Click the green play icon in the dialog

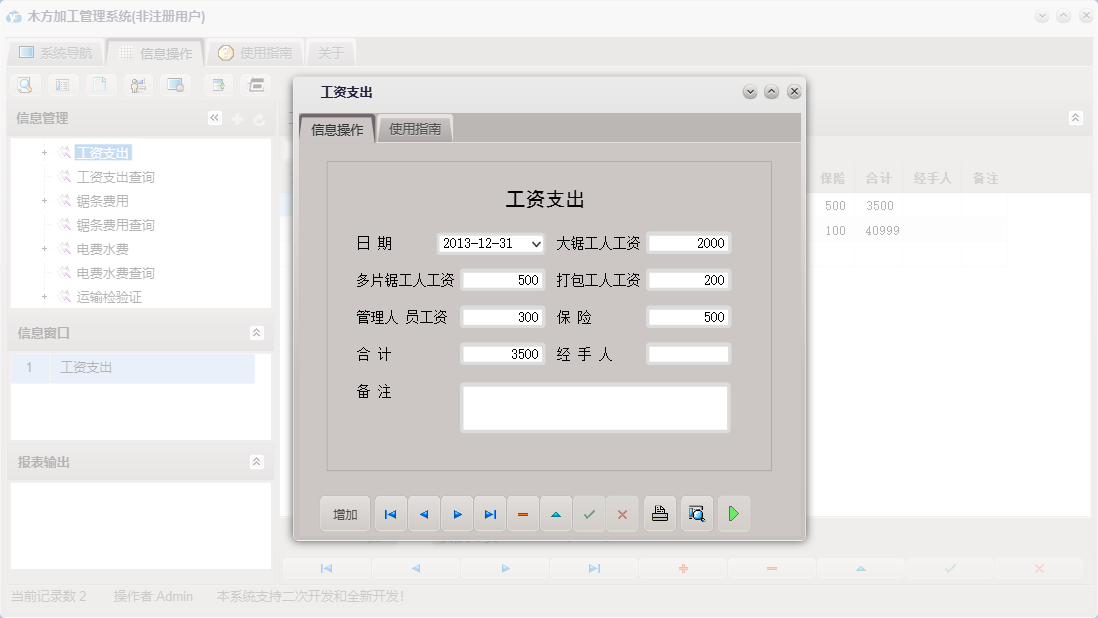734,513
